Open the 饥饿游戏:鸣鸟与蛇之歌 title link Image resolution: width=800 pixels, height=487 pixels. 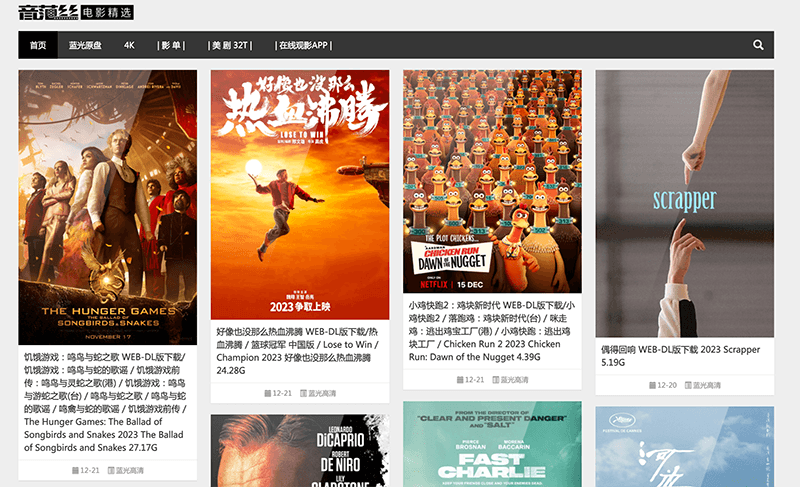[106, 402]
